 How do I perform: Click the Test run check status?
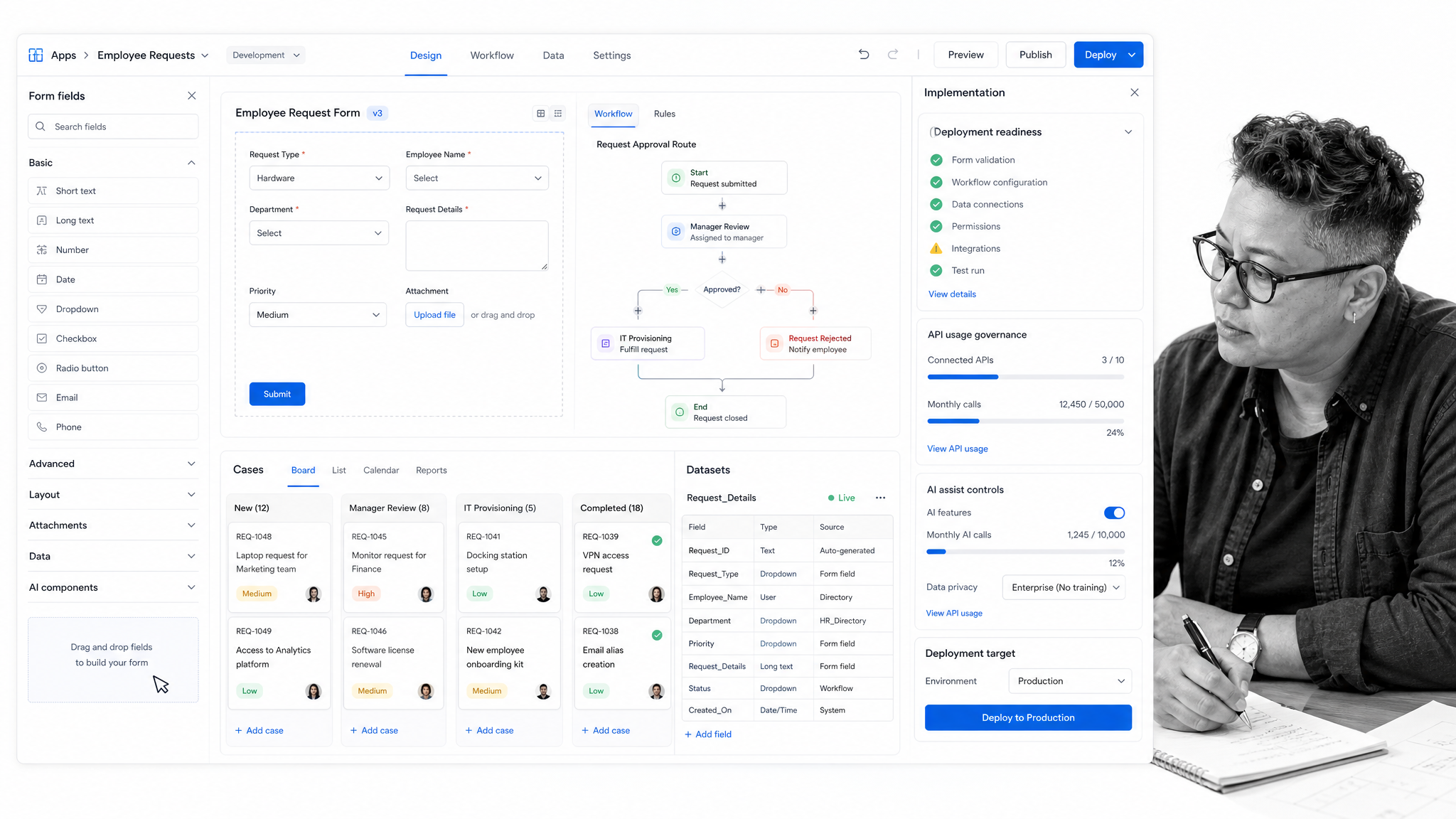[936, 270]
